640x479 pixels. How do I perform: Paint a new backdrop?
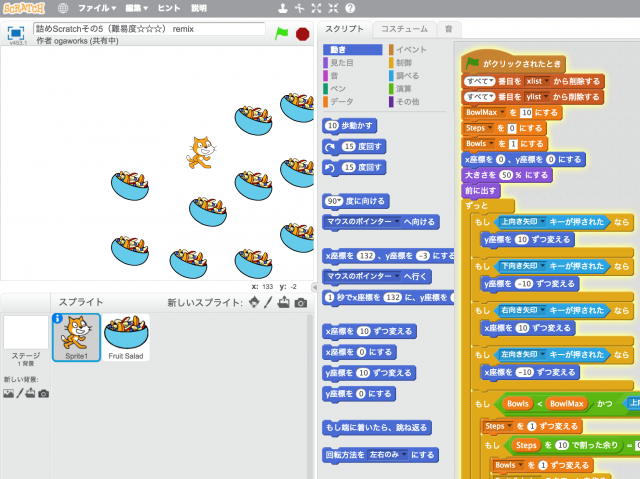[x=20, y=393]
